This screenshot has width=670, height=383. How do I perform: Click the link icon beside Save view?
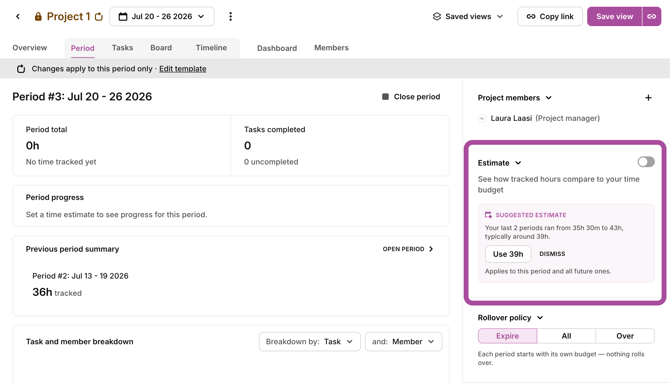pos(652,17)
